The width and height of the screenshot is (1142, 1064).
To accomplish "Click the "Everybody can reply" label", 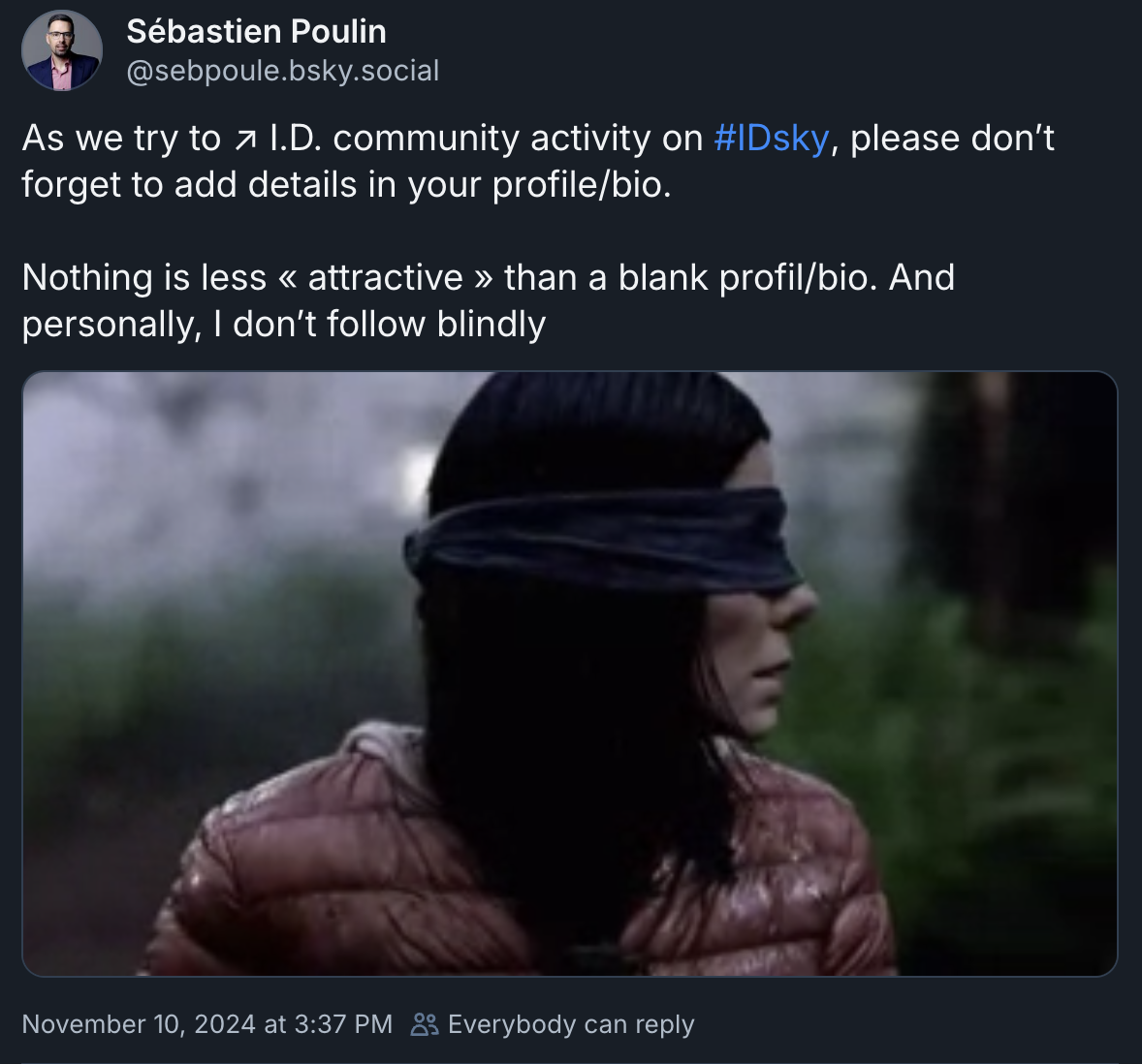I will tap(571, 1024).
